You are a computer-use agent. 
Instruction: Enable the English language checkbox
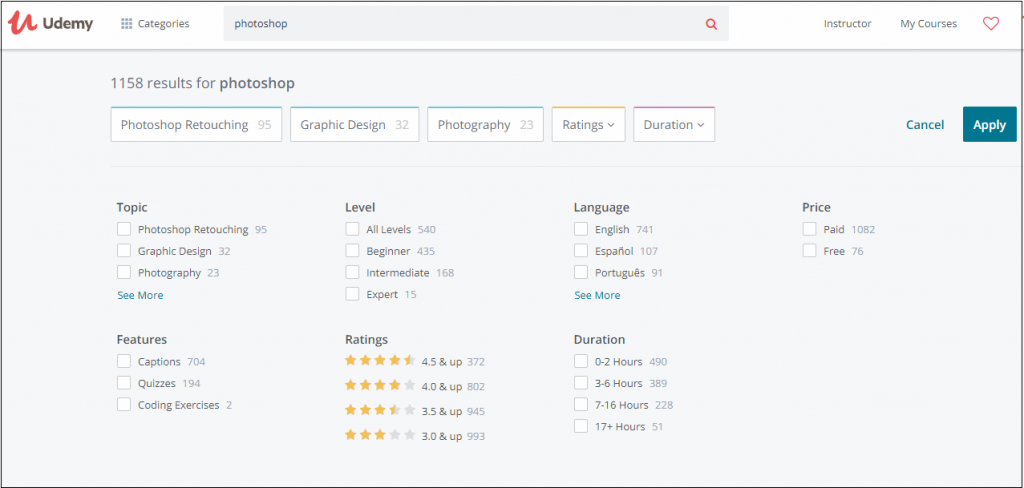pos(581,229)
